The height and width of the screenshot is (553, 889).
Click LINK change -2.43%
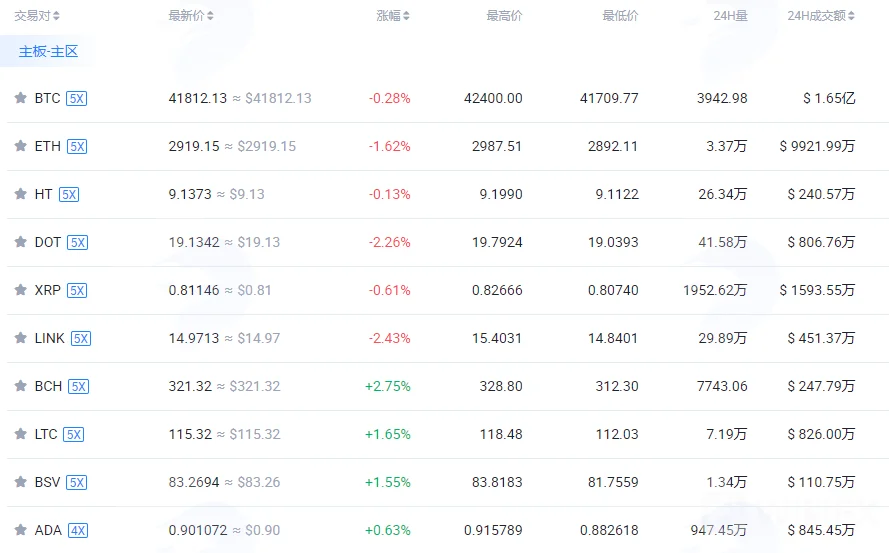click(390, 338)
